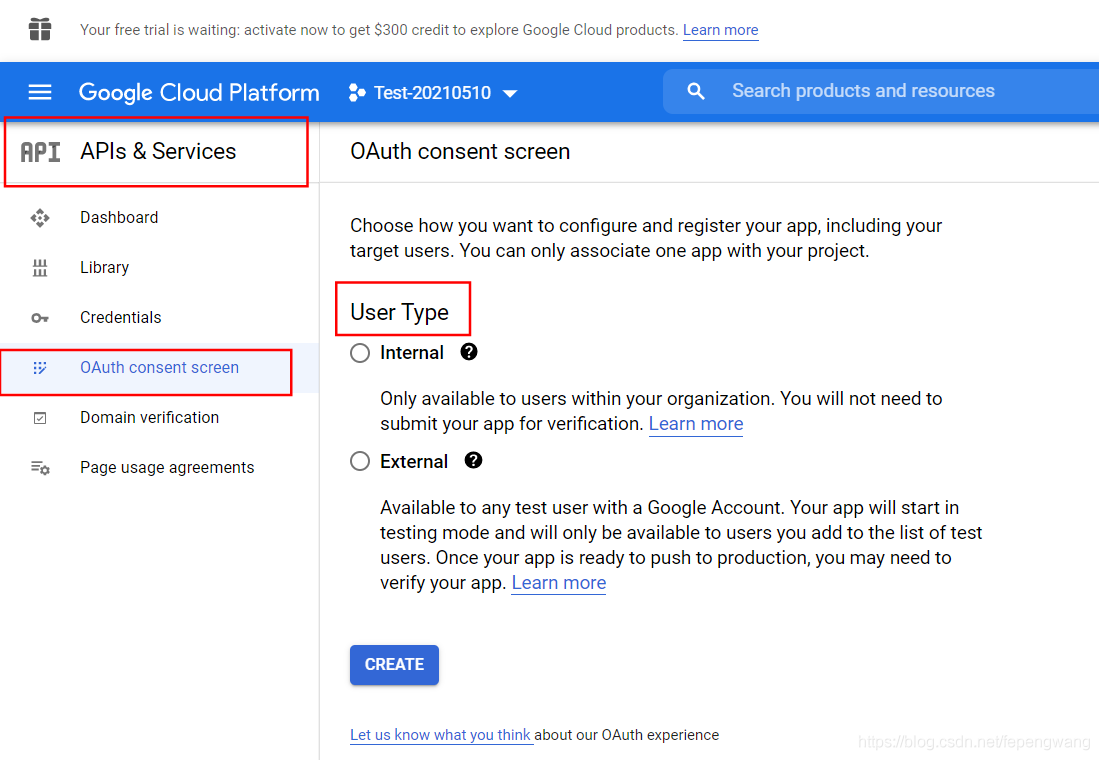Screen dimensions: 1099x760
Task: Open the project selector Test-20210510
Action: click(432, 93)
